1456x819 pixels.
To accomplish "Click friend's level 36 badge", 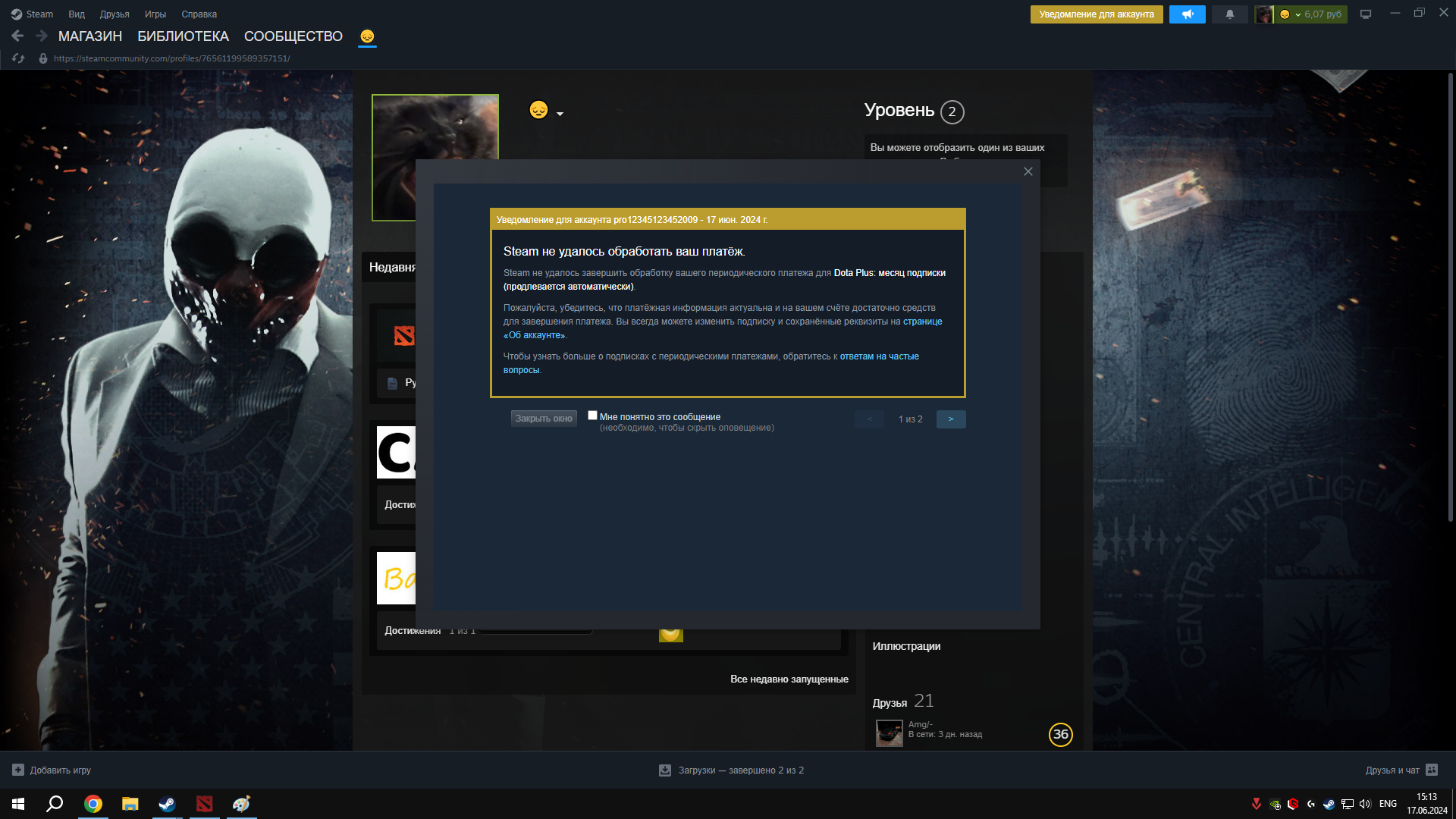I will tap(1061, 734).
